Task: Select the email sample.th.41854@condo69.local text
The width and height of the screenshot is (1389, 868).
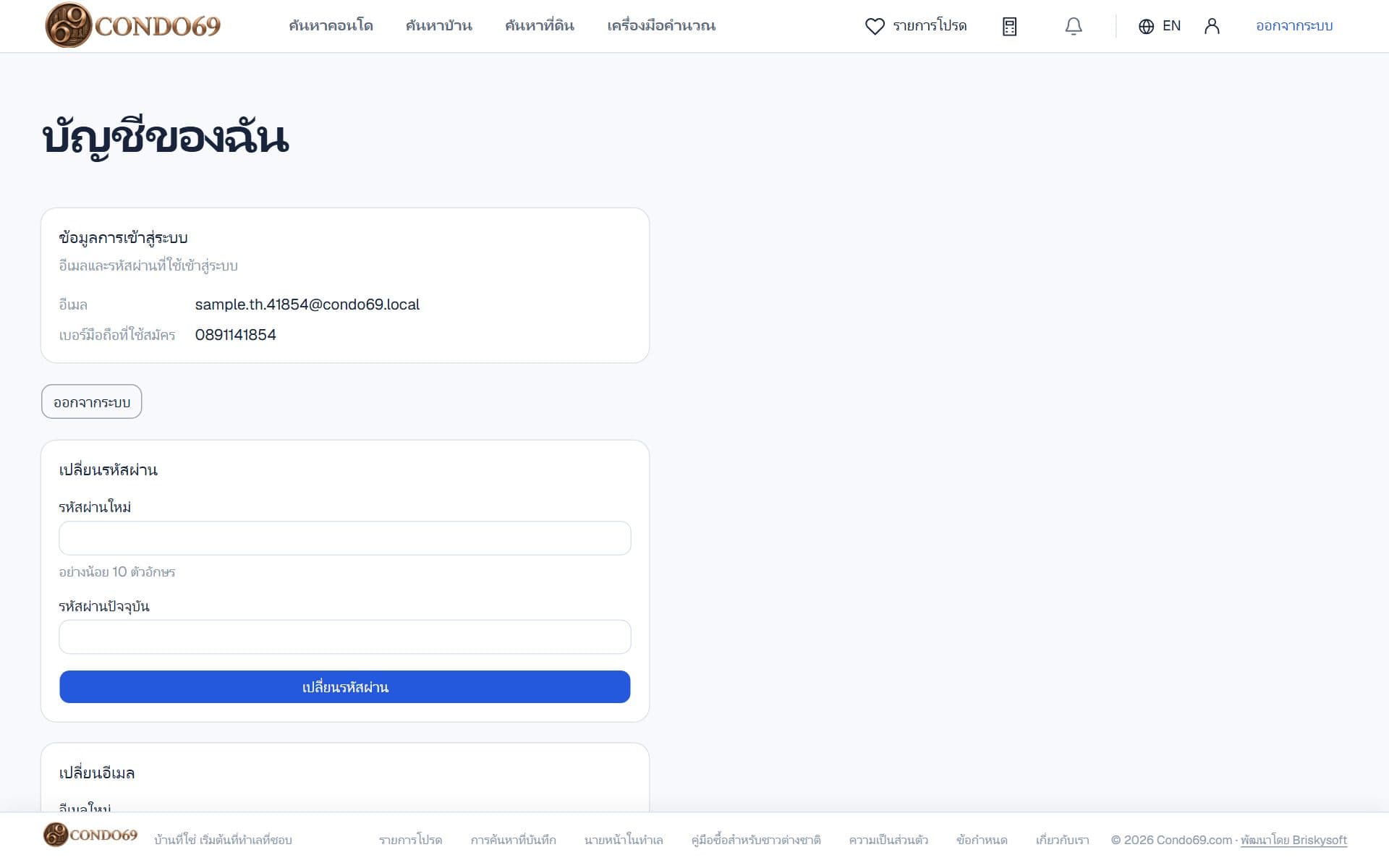Action: click(x=307, y=305)
